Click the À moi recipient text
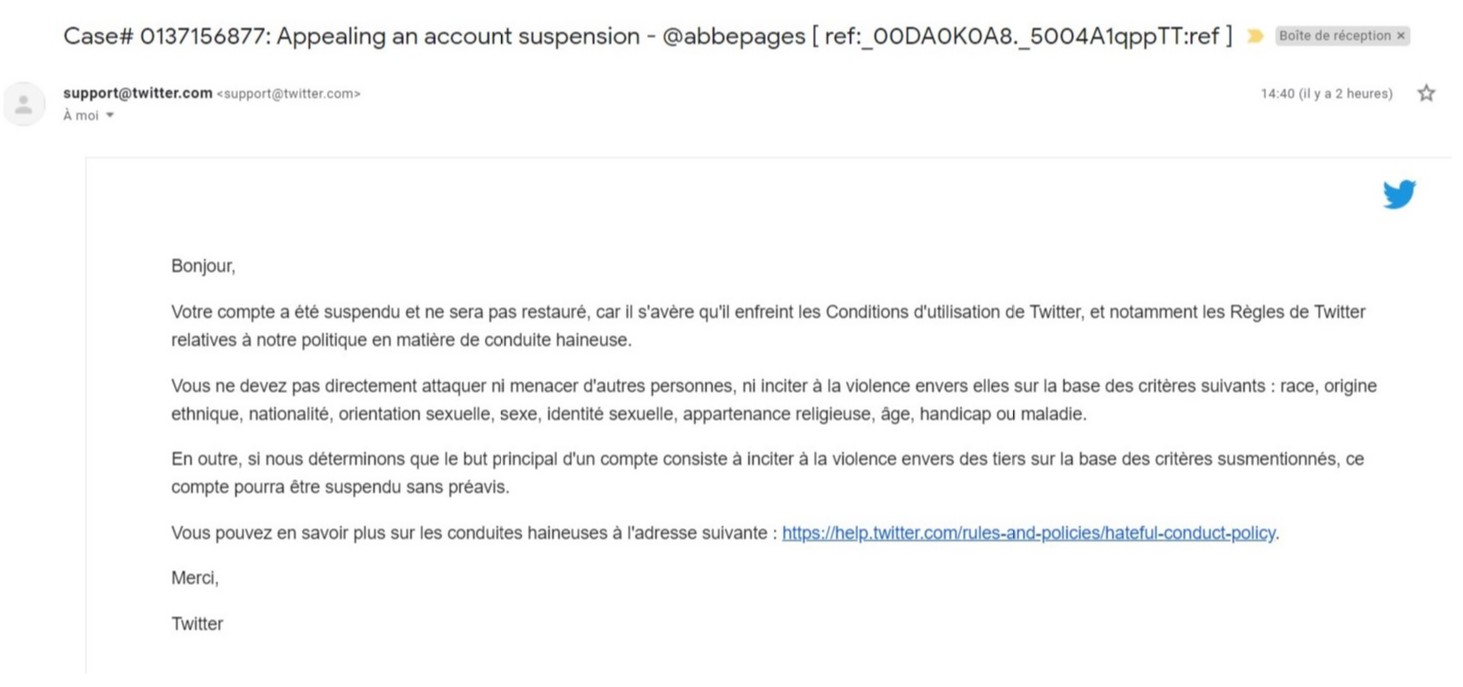The image size is (1463, 687). 81,116
